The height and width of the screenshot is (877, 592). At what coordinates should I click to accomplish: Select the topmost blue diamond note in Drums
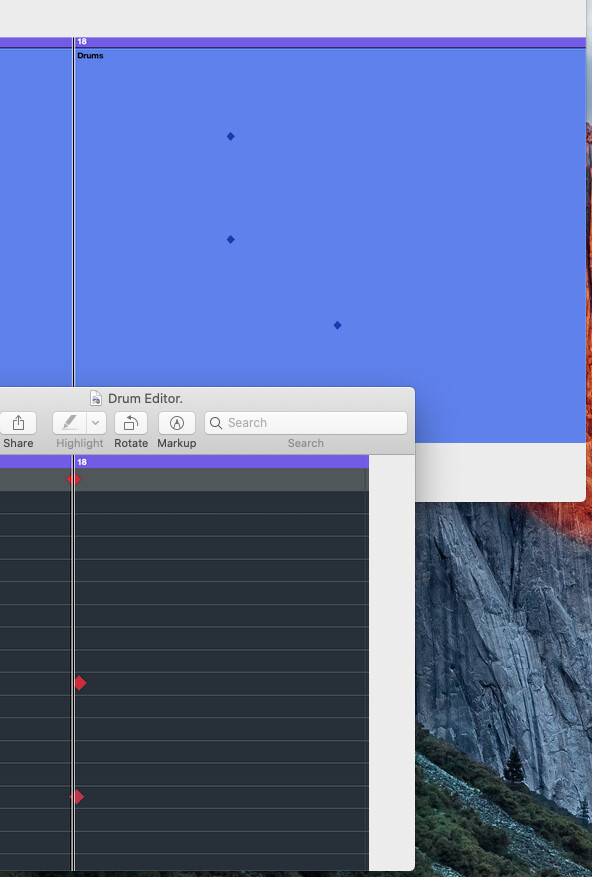coord(231,136)
